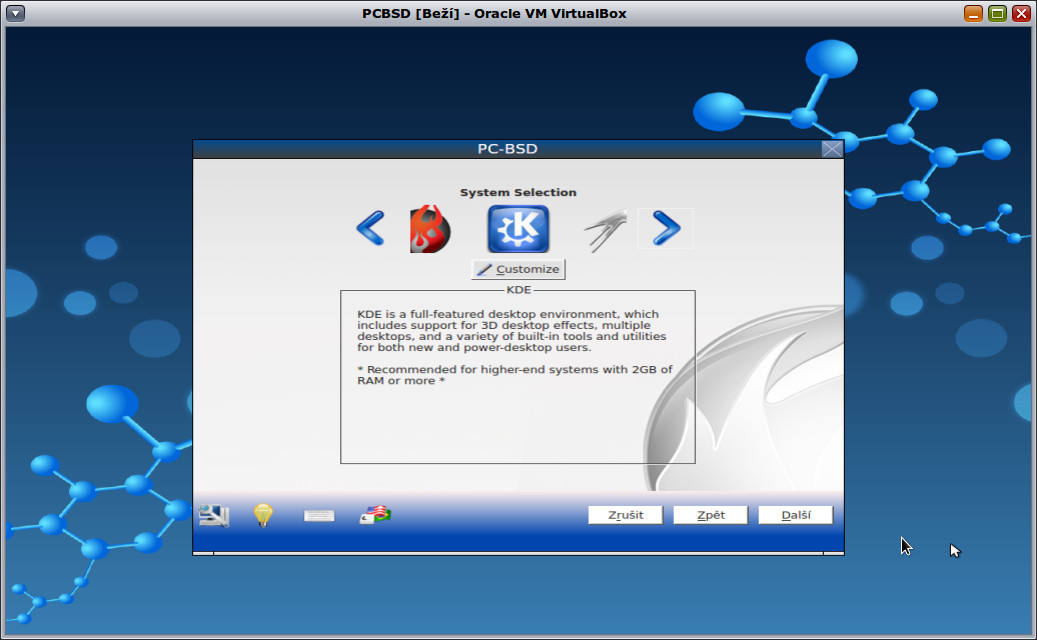This screenshot has height=640, width=1037.
Task: Minimize the VirtualBox window
Action: point(971,13)
